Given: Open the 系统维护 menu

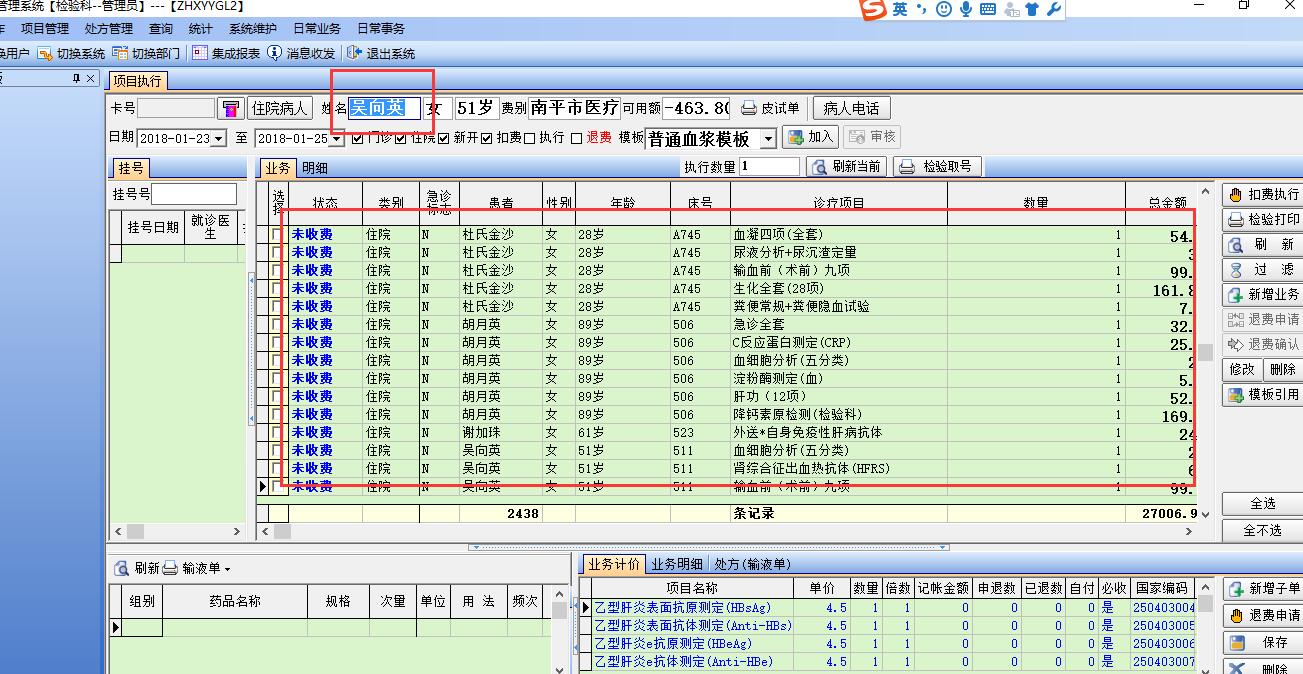Looking at the screenshot, I should click(254, 29).
